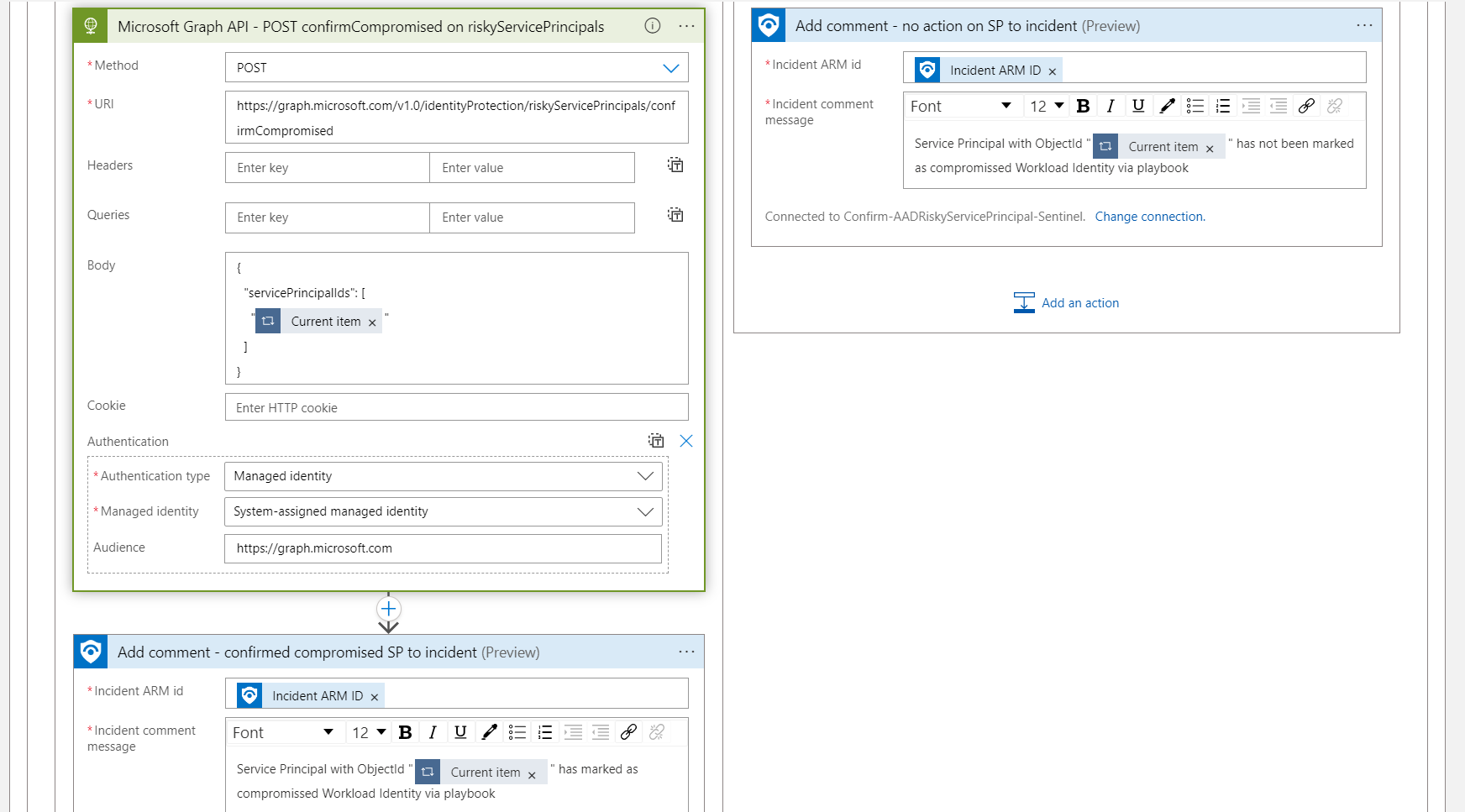Open Font dropdown in confirmed compromised editor
1465x812 pixels.
(283, 732)
